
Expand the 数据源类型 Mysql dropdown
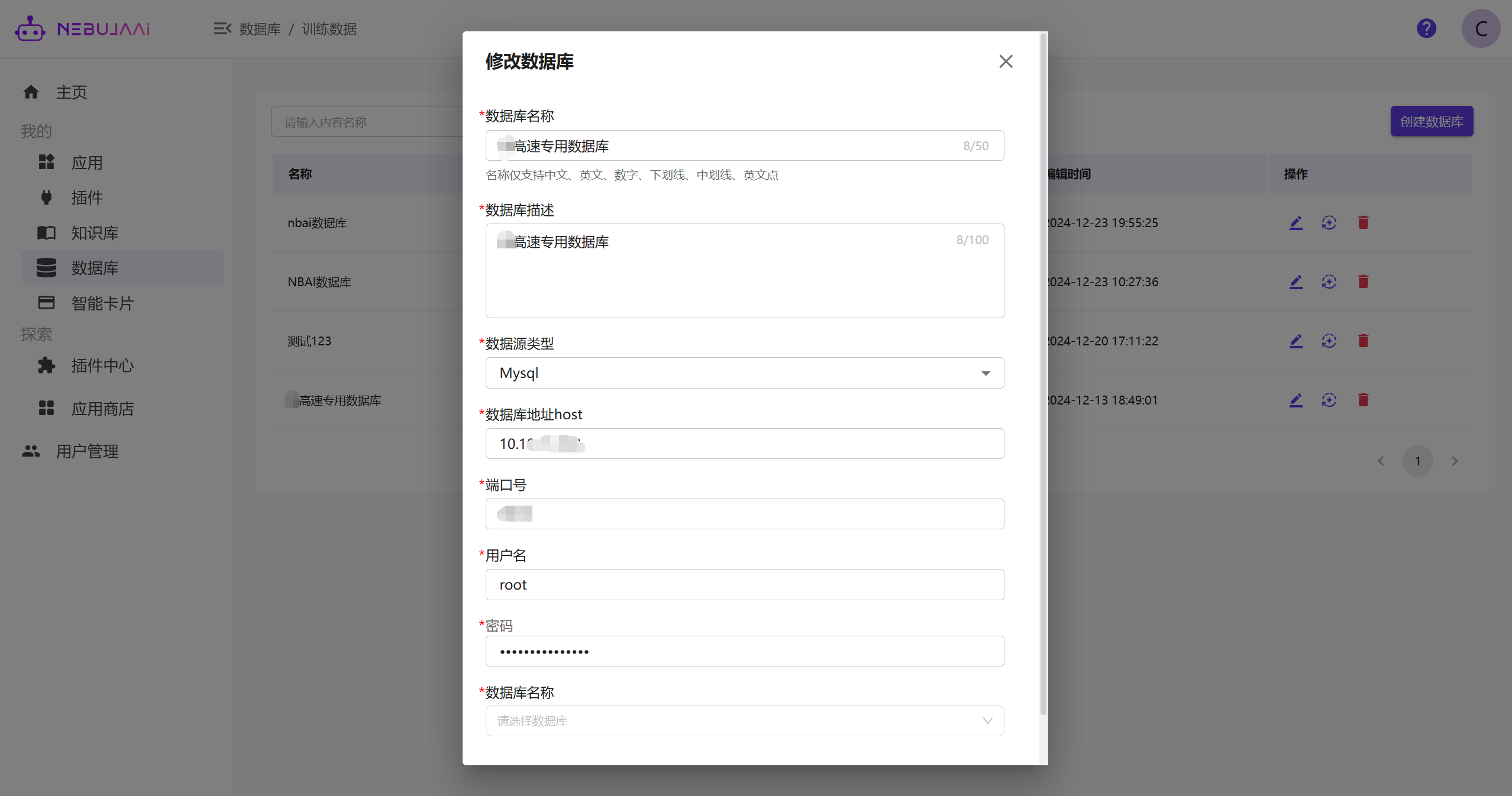pyautogui.click(x=744, y=373)
